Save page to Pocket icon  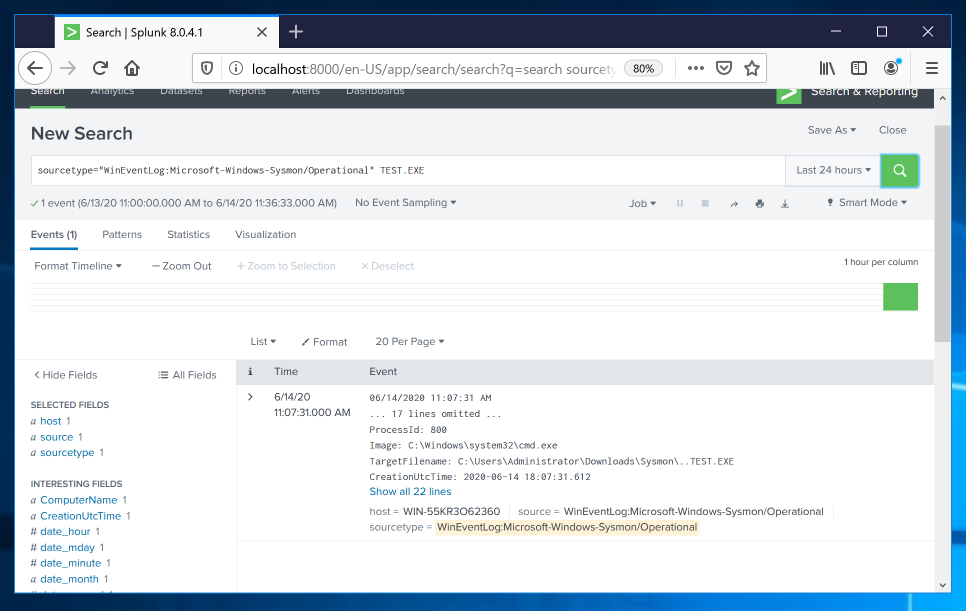pyautogui.click(x=724, y=68)
